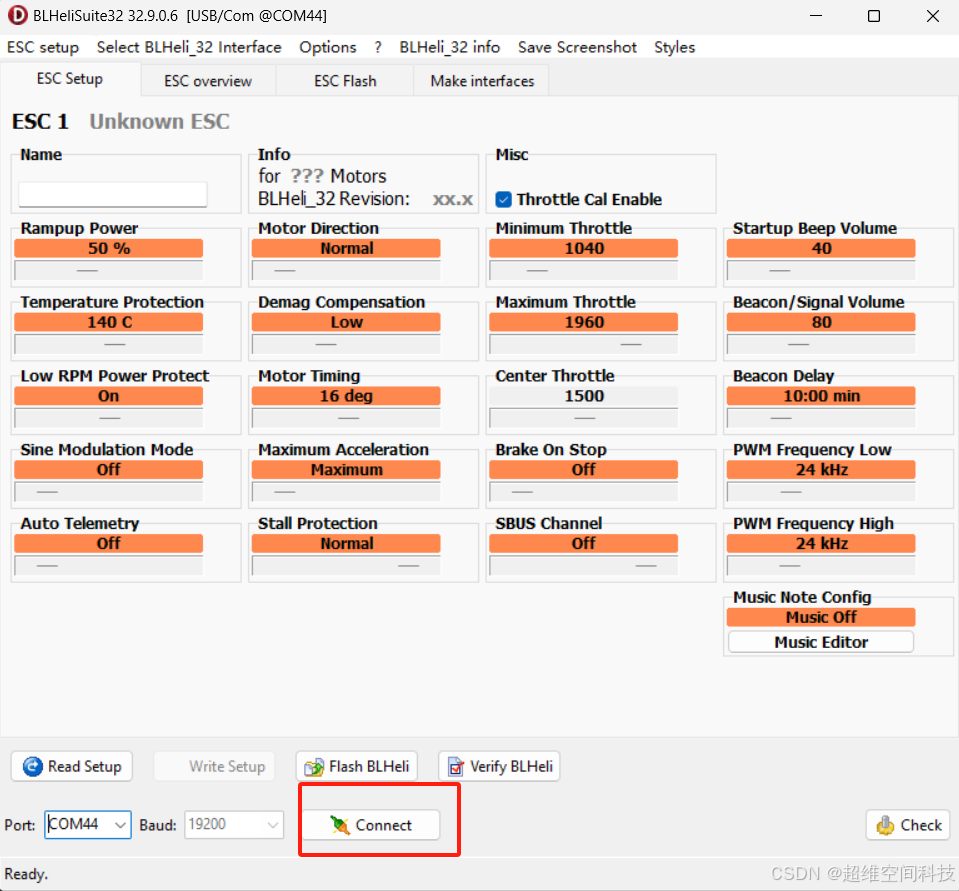
Task: Click the SBUS Channel slider
Action: (583, 566)
